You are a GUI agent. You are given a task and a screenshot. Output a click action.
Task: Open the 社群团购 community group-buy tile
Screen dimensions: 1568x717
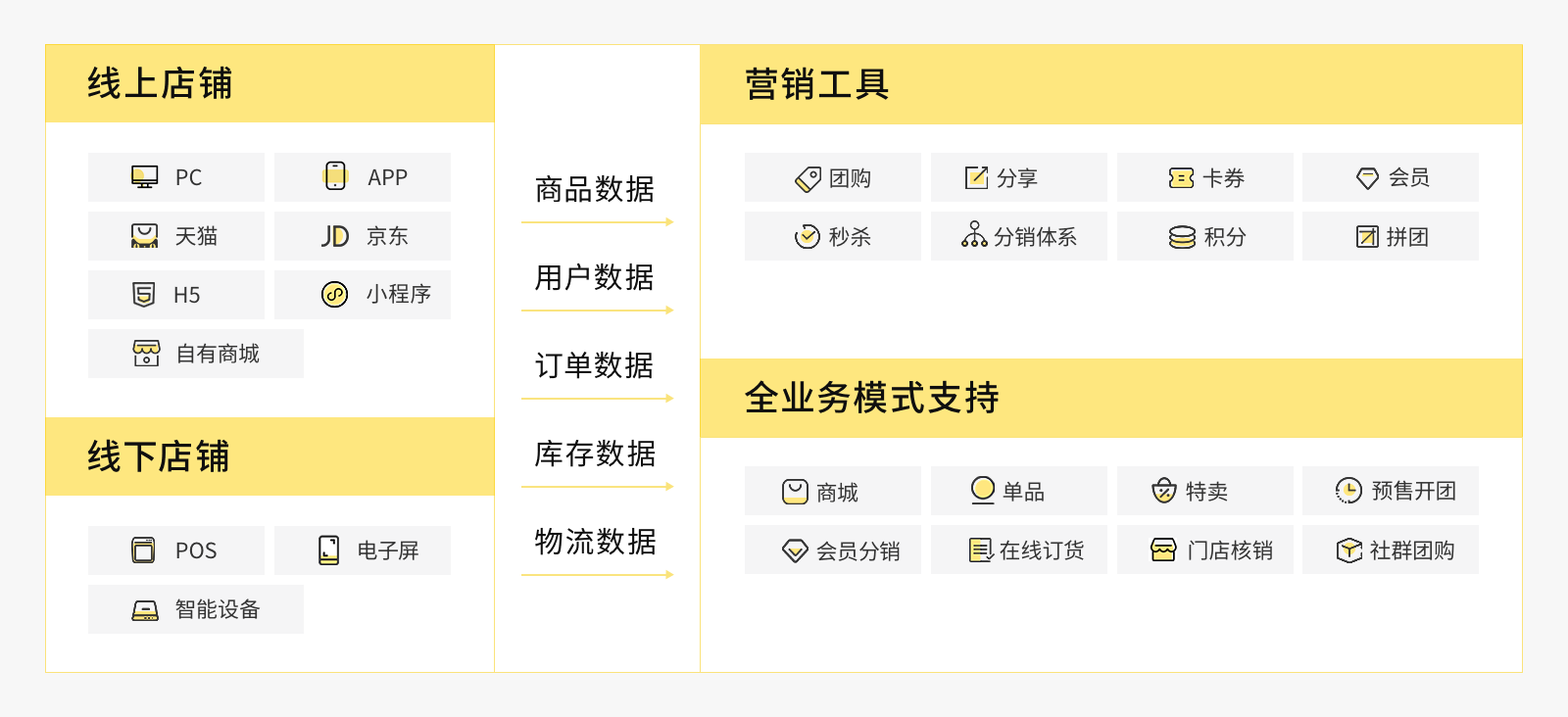[1391, 550]
